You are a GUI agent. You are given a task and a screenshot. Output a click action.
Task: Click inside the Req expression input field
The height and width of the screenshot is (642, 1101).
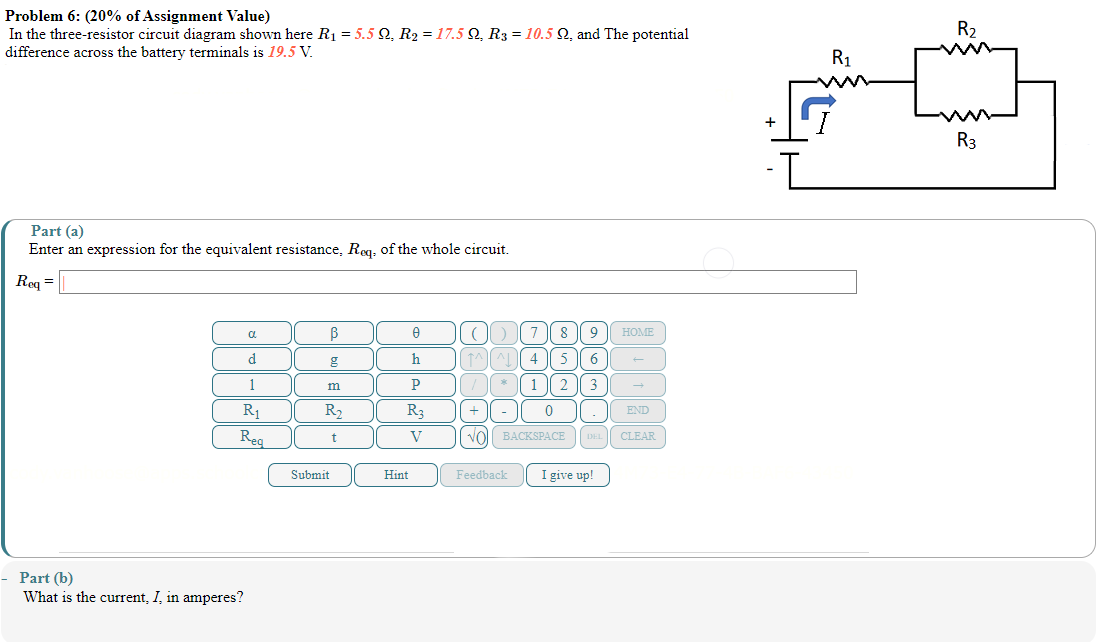(x=455, y=281)
